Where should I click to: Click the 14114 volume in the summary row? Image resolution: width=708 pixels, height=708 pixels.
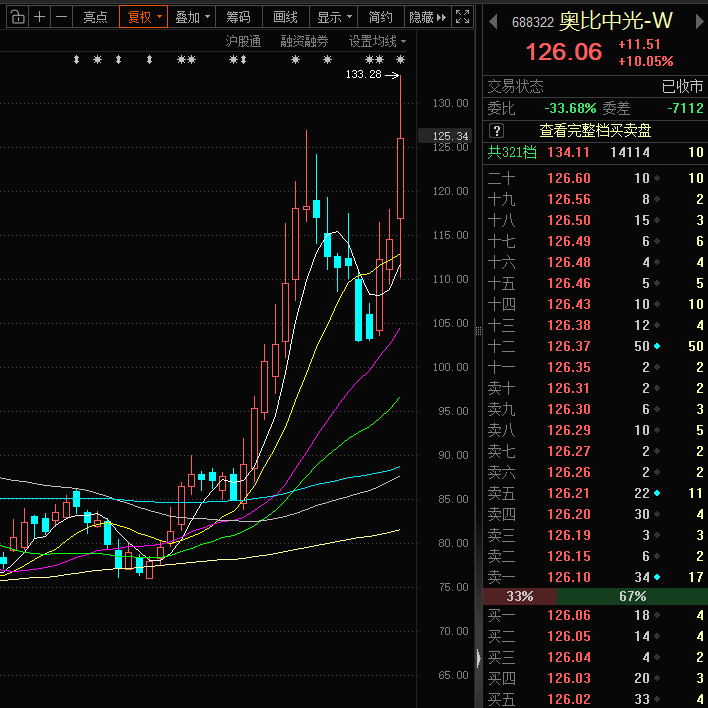tap(630, 152)
